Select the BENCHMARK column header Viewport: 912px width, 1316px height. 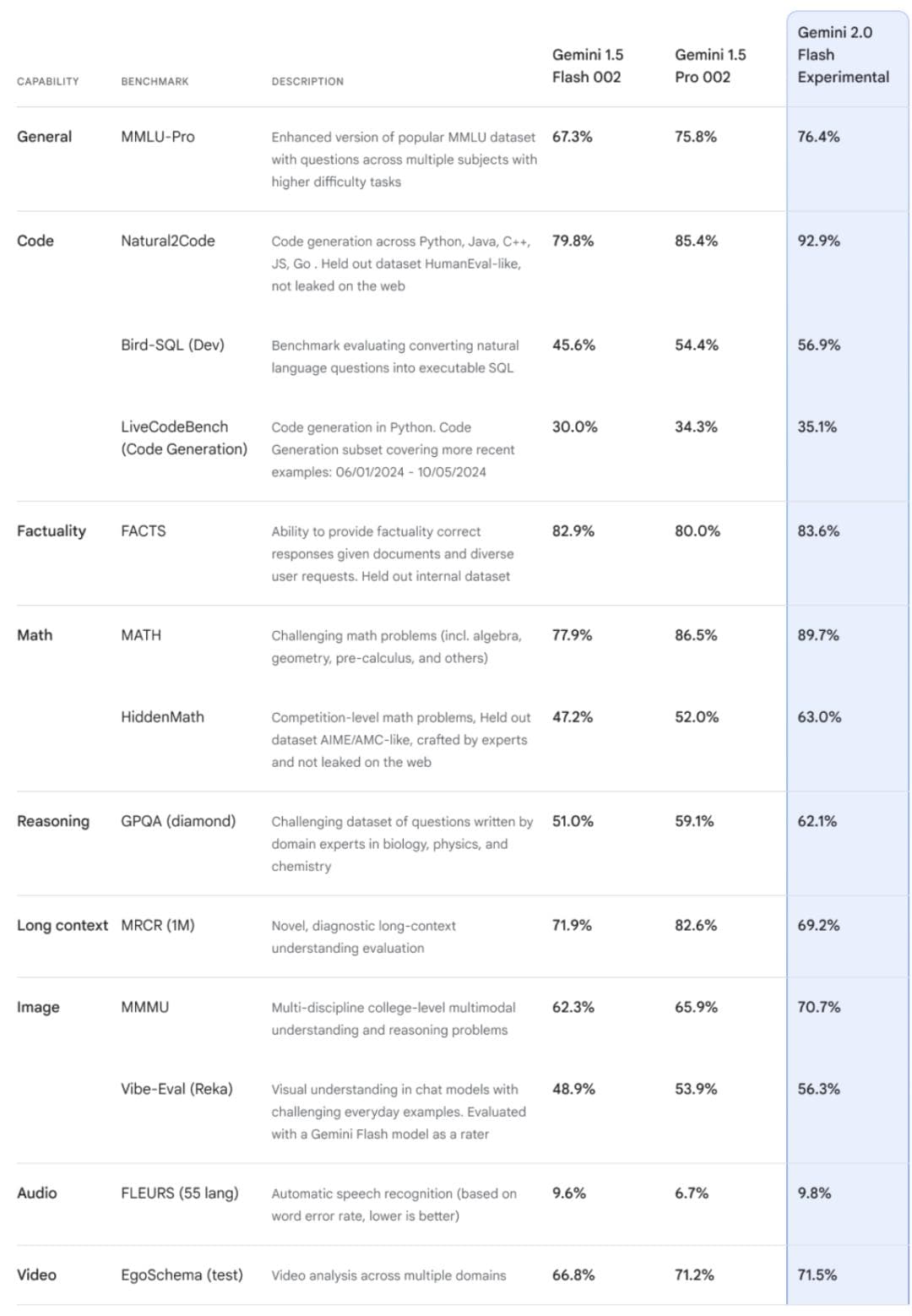coord(155,82)
